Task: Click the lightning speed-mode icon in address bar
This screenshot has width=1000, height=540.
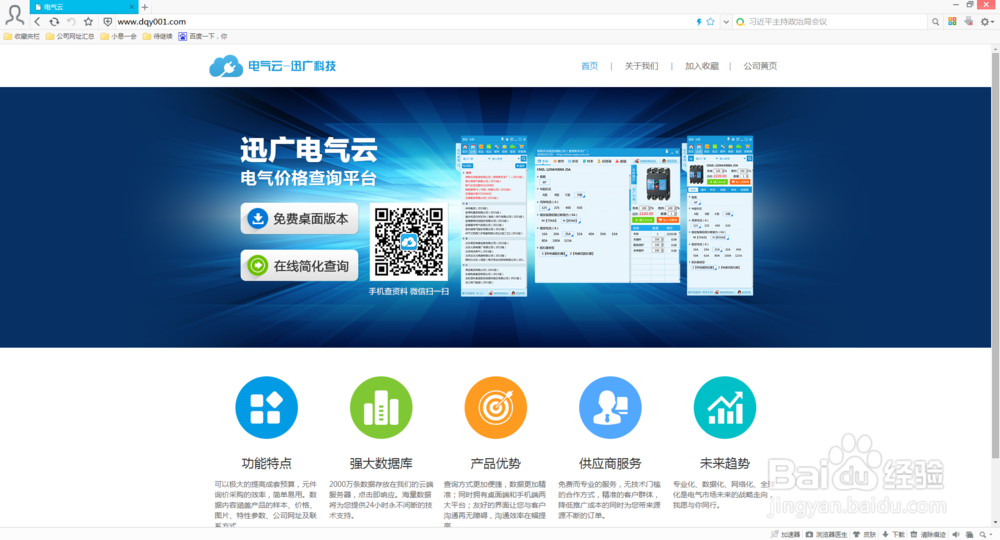Action: 699,22
